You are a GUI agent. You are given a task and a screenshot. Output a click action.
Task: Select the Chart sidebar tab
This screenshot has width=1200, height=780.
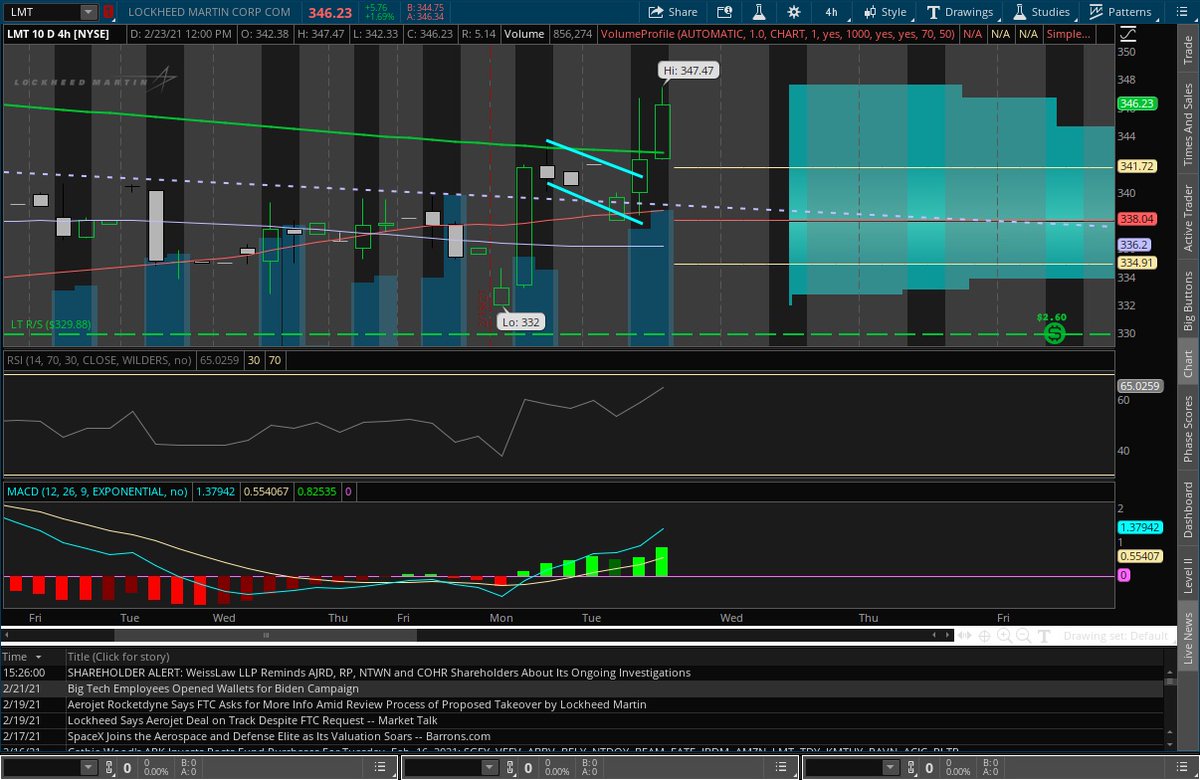click(x=1188, y=363)
